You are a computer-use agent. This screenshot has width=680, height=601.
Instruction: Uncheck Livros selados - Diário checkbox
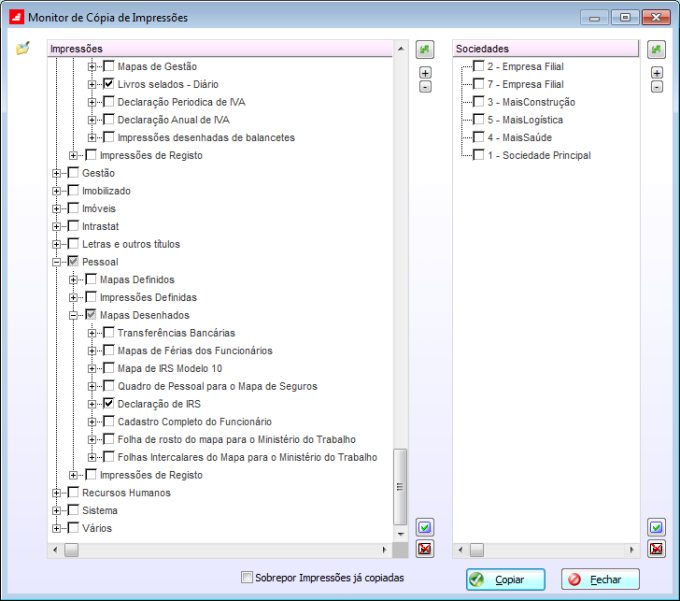click(x=109, y=84)
